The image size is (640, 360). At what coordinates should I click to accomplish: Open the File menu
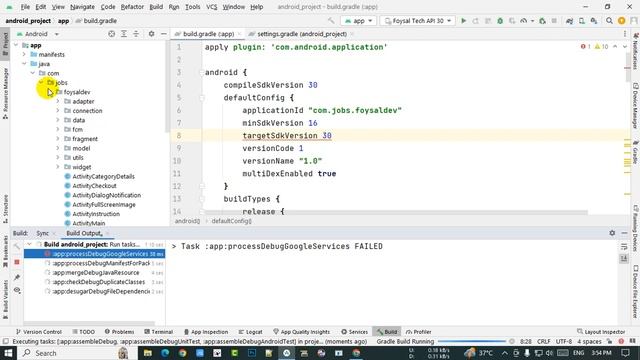(25, 7)
